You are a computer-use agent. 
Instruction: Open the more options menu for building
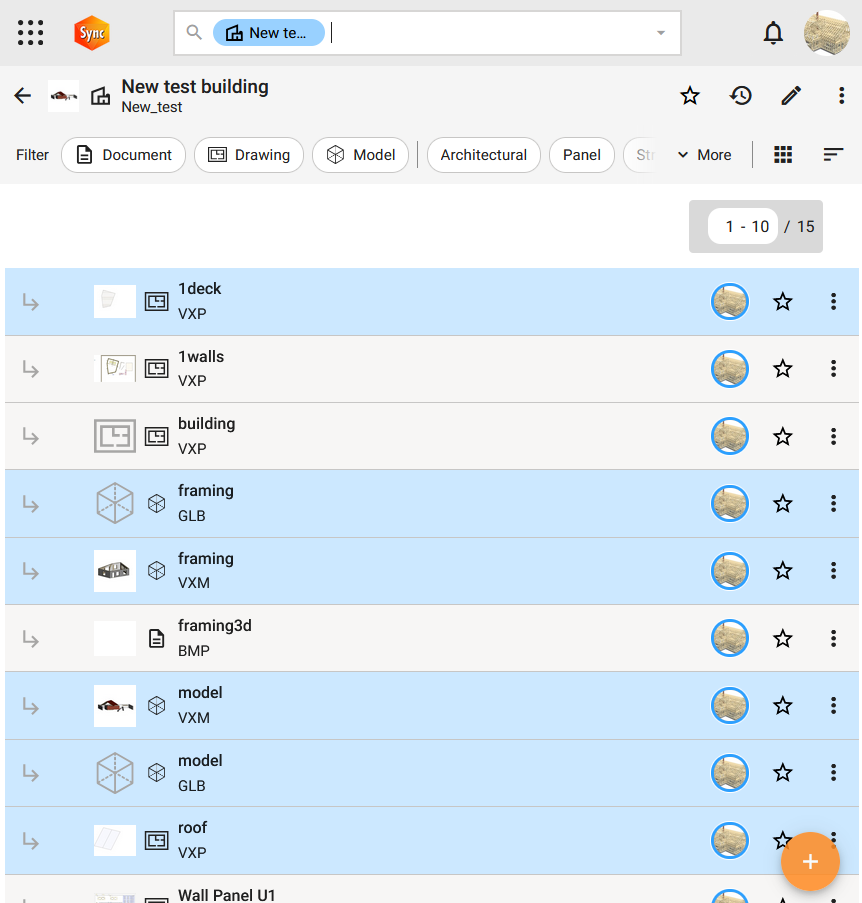833,436
